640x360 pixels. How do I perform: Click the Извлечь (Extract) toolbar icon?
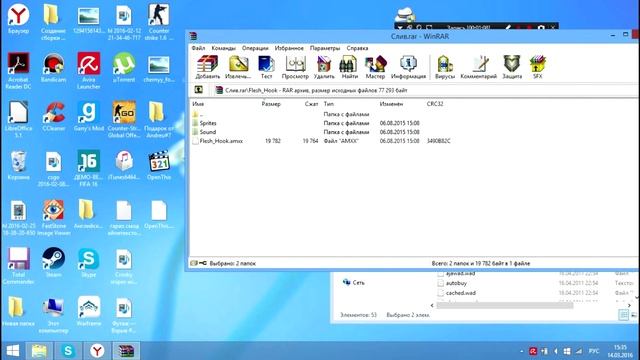[238, 67]
